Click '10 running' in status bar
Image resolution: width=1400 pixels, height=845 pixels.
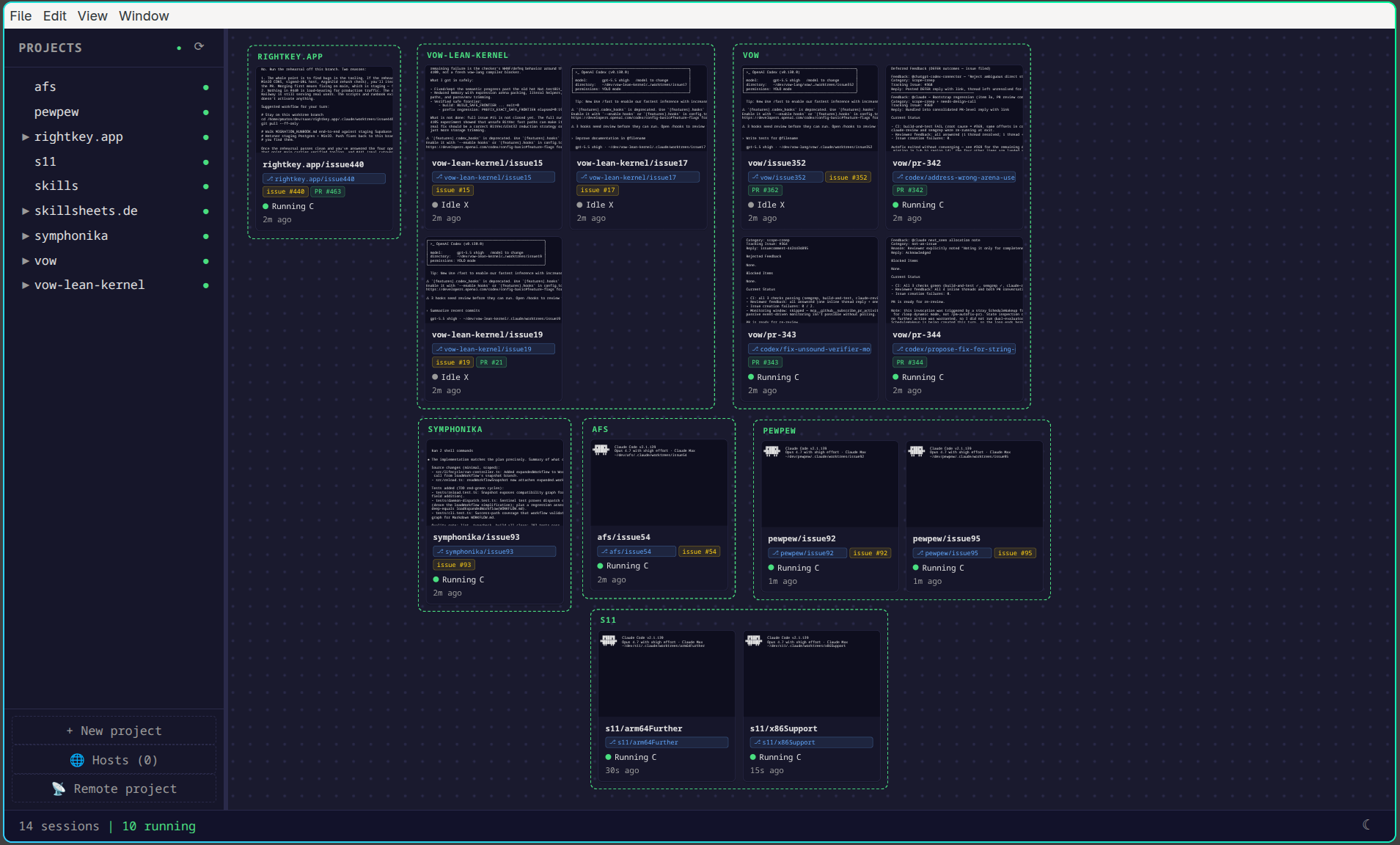159,826
